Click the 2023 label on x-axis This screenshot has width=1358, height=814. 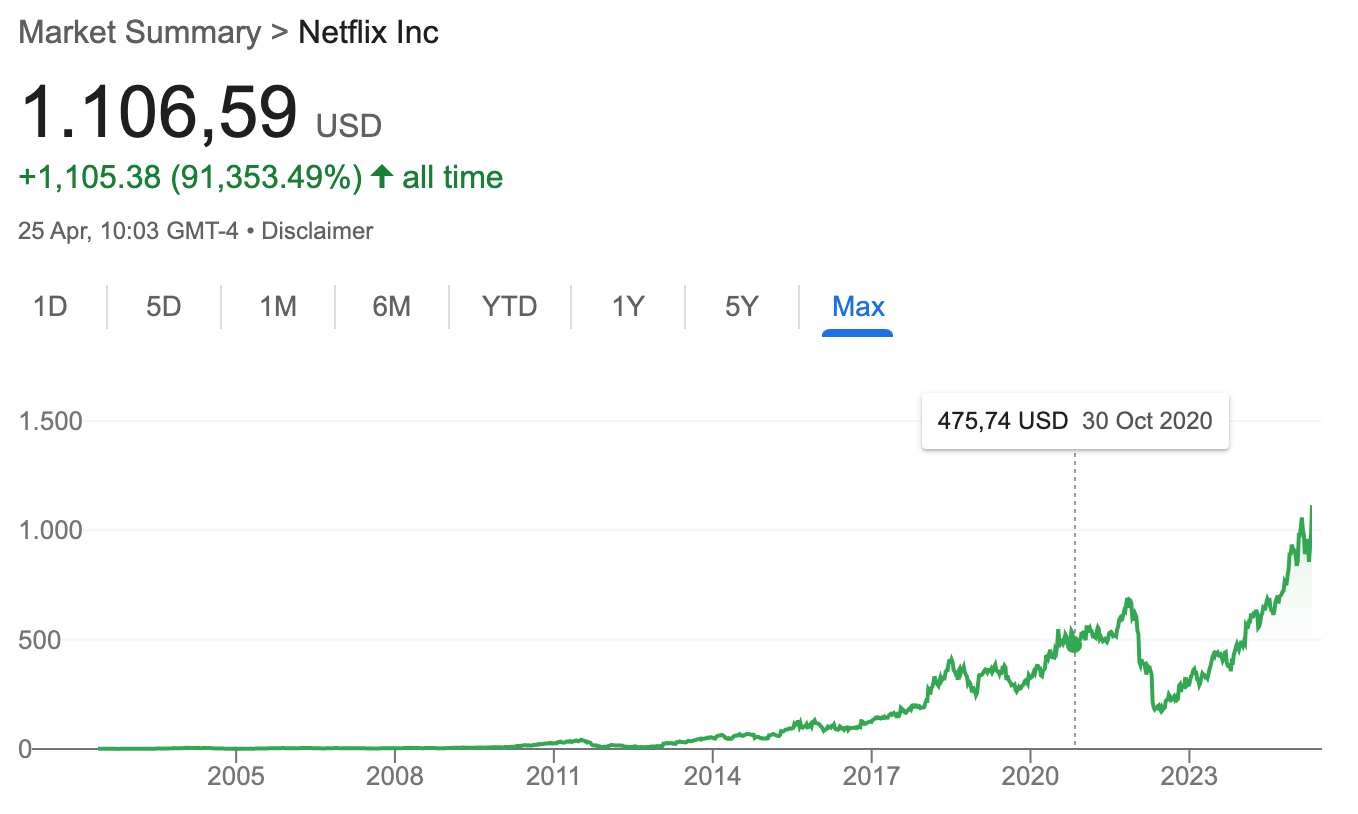(x=1189, y=775)
